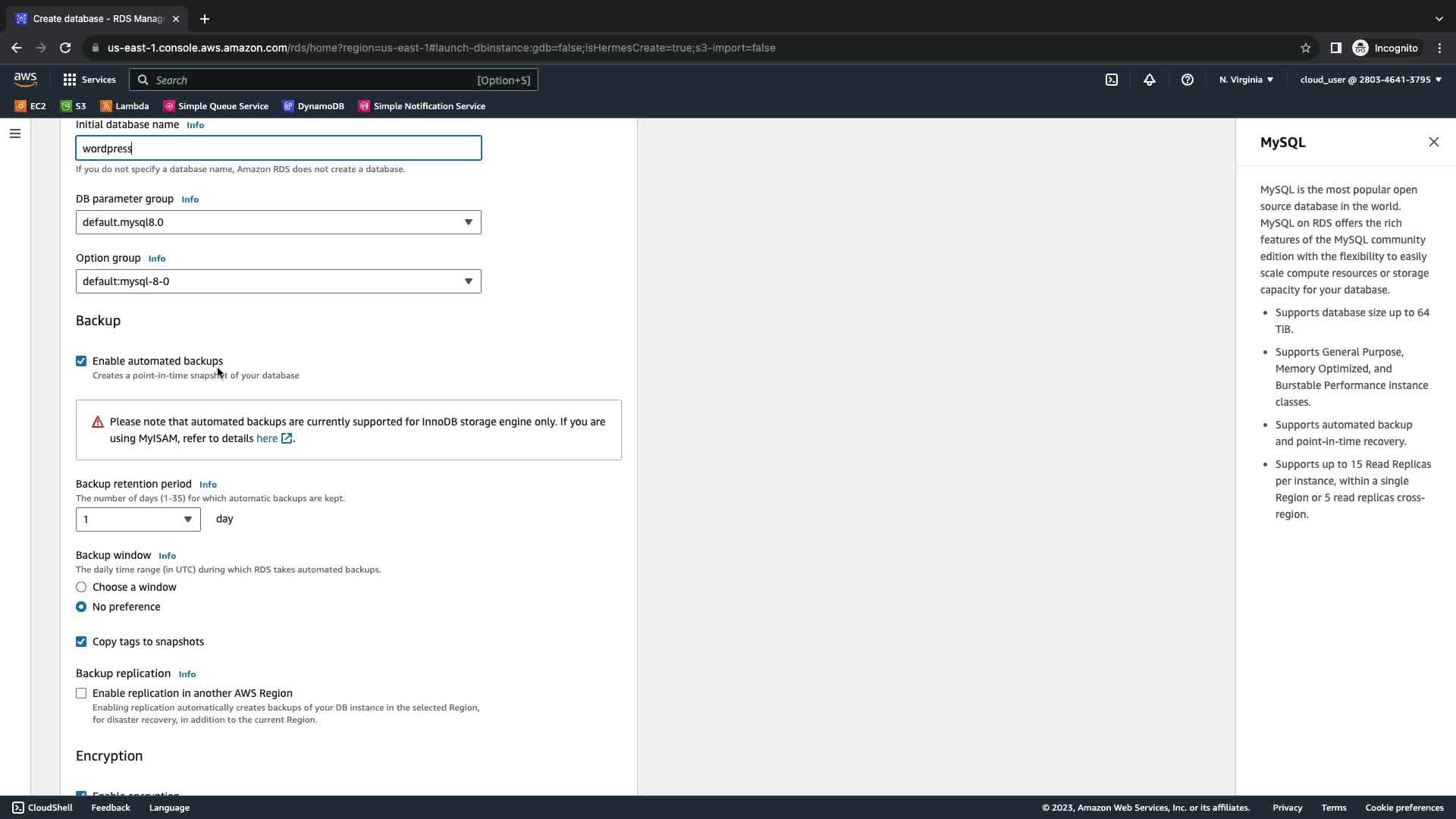
Task: Click the Initial database name input field
Action: click(x=278, y=149)
